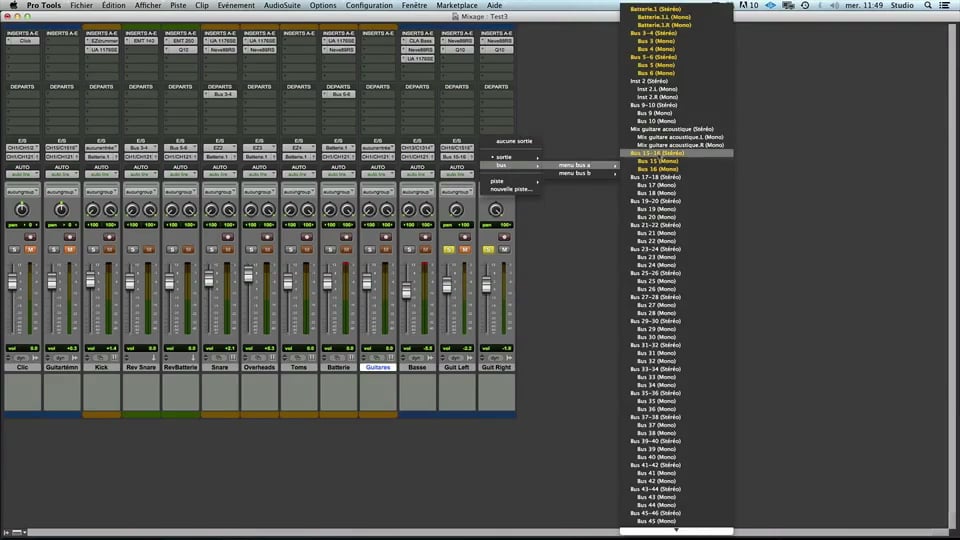Turn the Clic track pan knob
This screenshot has height=540, width=960.
(22, 210)
